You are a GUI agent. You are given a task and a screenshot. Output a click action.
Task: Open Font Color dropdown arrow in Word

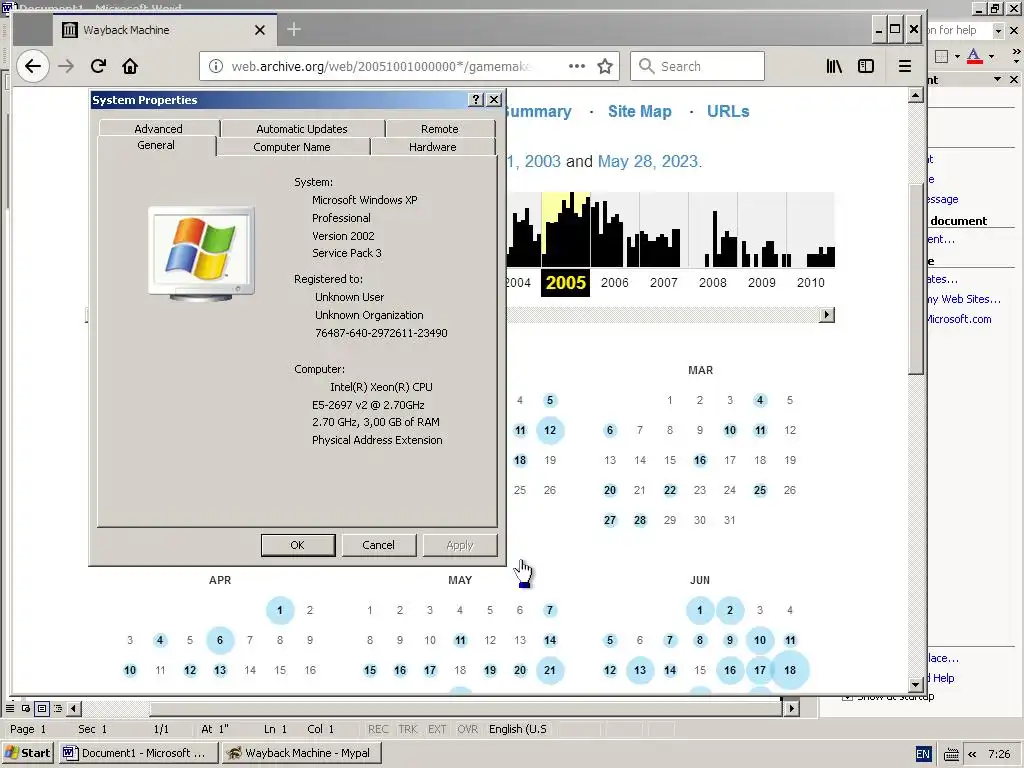[x=991, y=56]
